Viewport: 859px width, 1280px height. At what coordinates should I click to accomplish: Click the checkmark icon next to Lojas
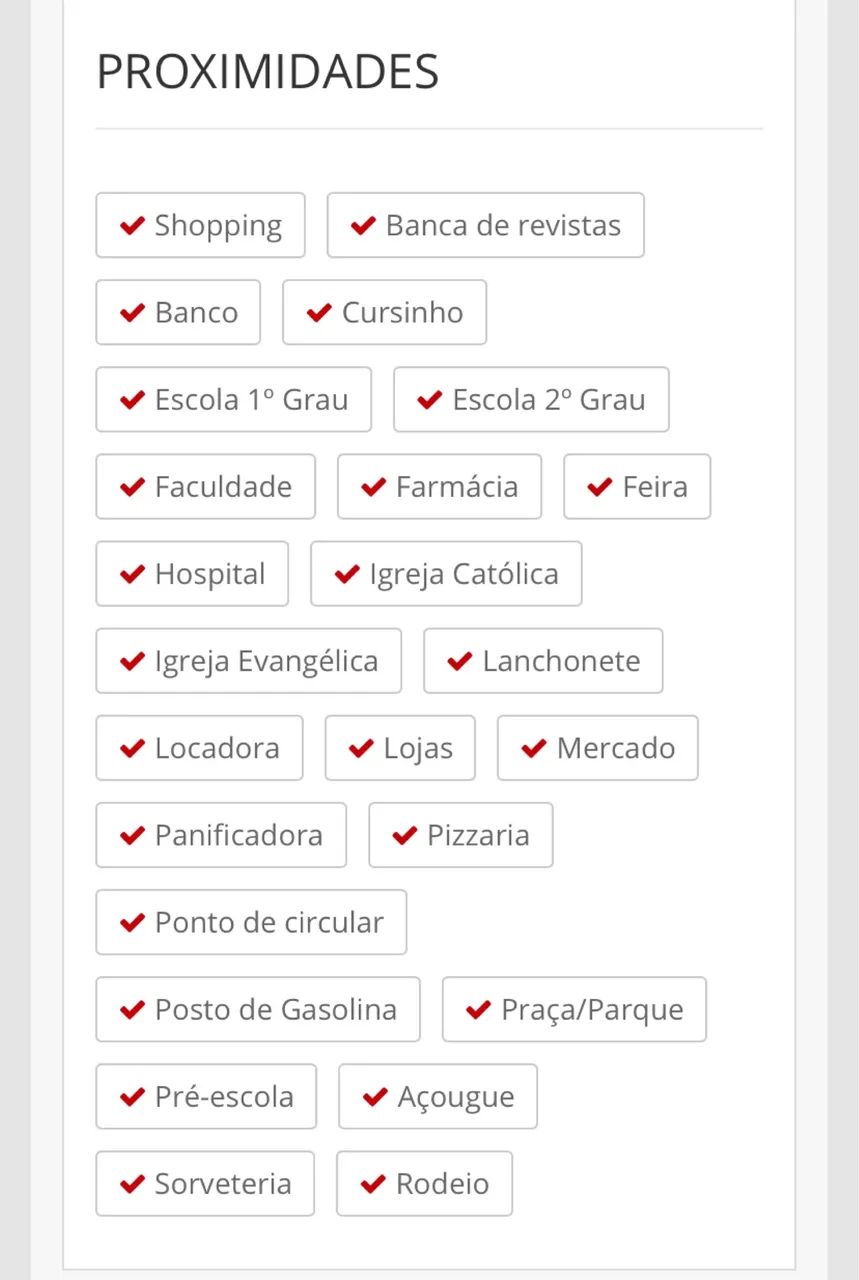coord(361,748)
